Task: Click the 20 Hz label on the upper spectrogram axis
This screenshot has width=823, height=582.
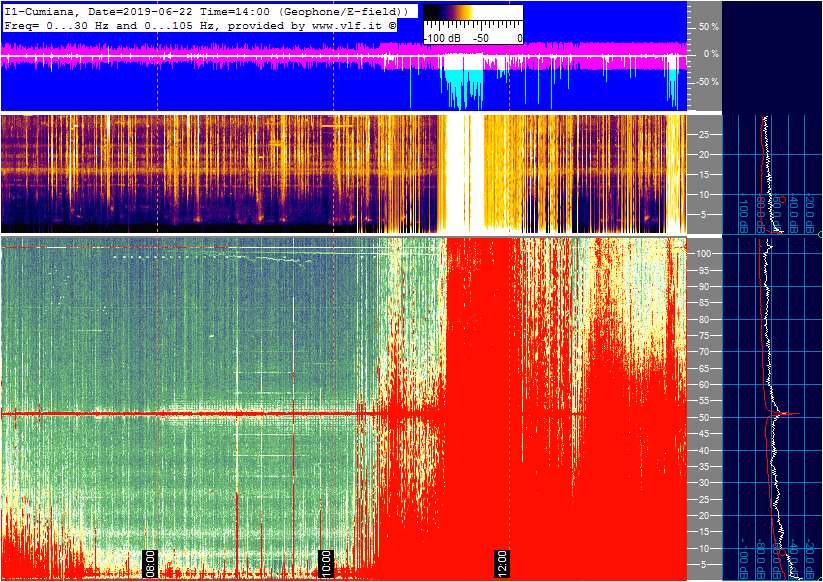Action: (x=704, y=155)
